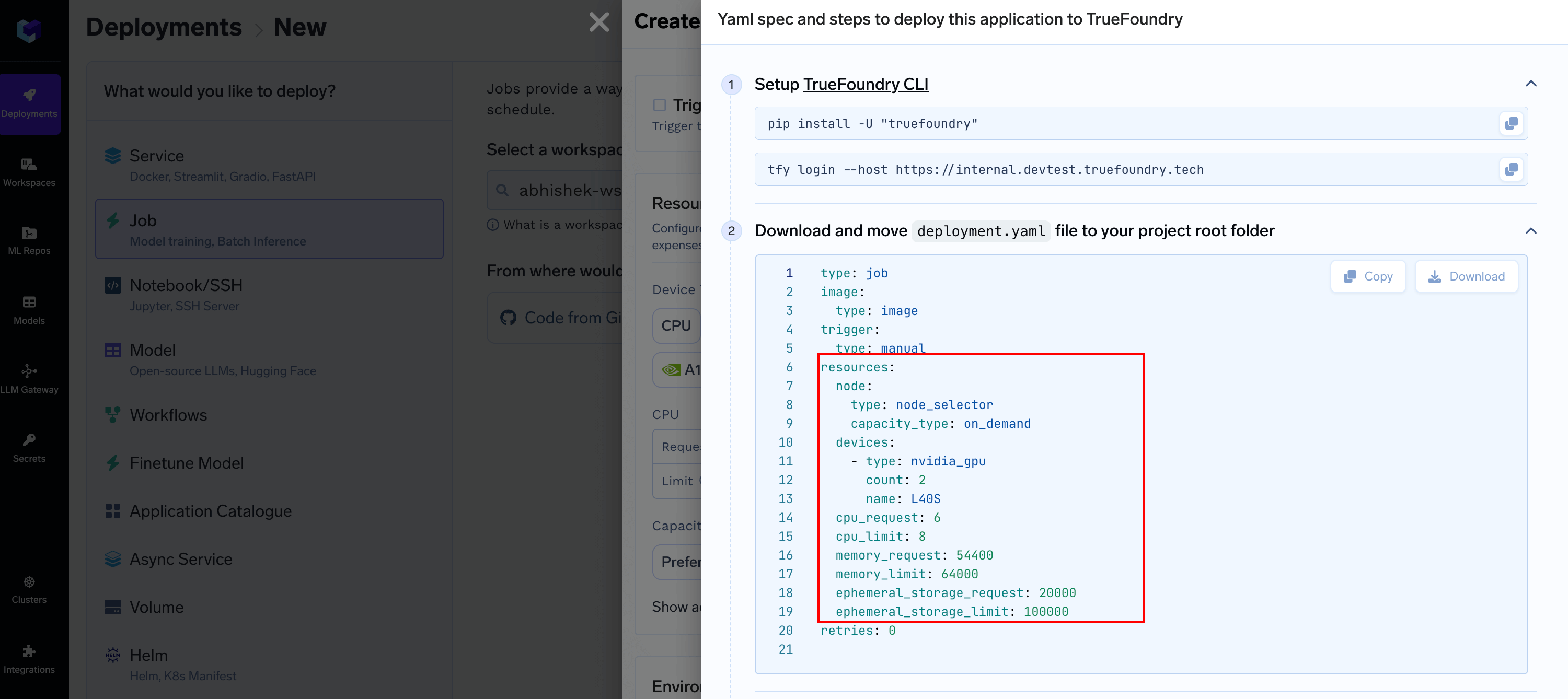Screen dimensions: 1568x699
Task: Click the Async Service layers icon
Action: (x=112, y=559)
